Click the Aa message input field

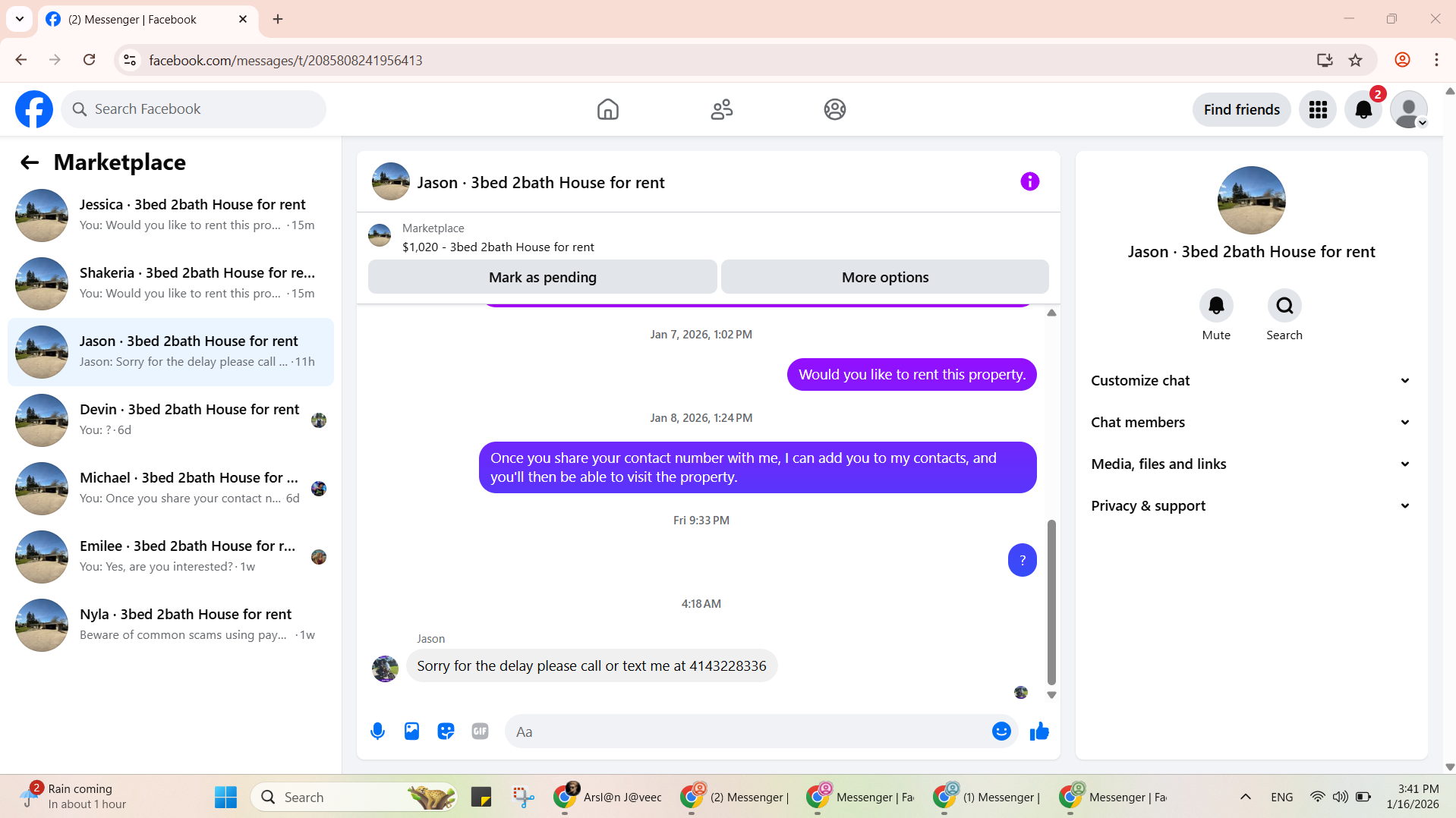coord(748,731)
